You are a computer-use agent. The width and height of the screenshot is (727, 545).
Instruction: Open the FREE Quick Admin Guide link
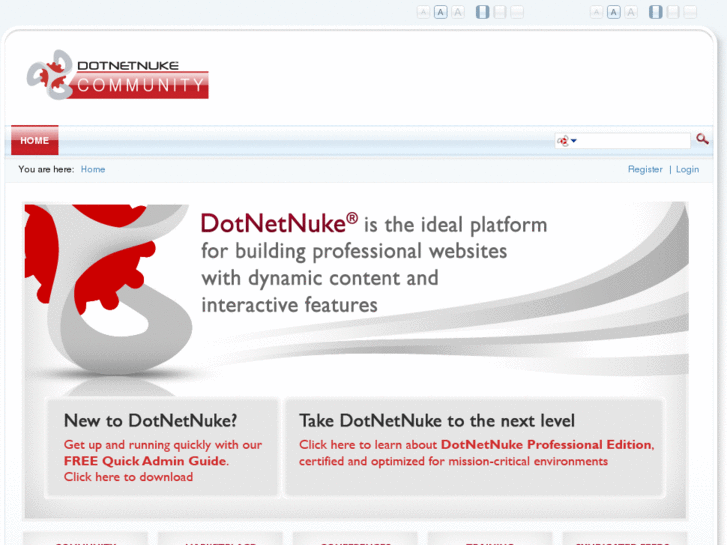coord(146,461)
